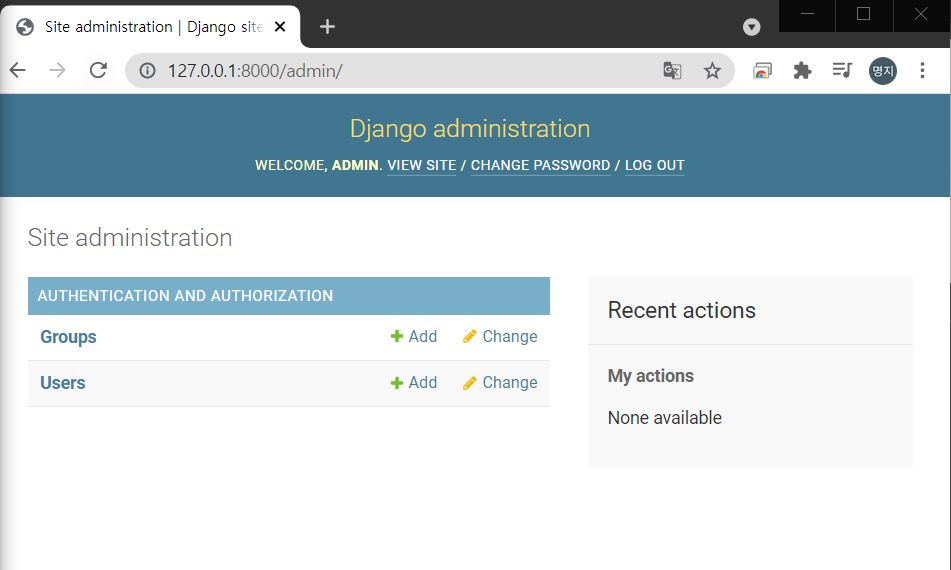Open the CHANGE PASSWORD link
The image size is (951, 570).
coord(540,166)
